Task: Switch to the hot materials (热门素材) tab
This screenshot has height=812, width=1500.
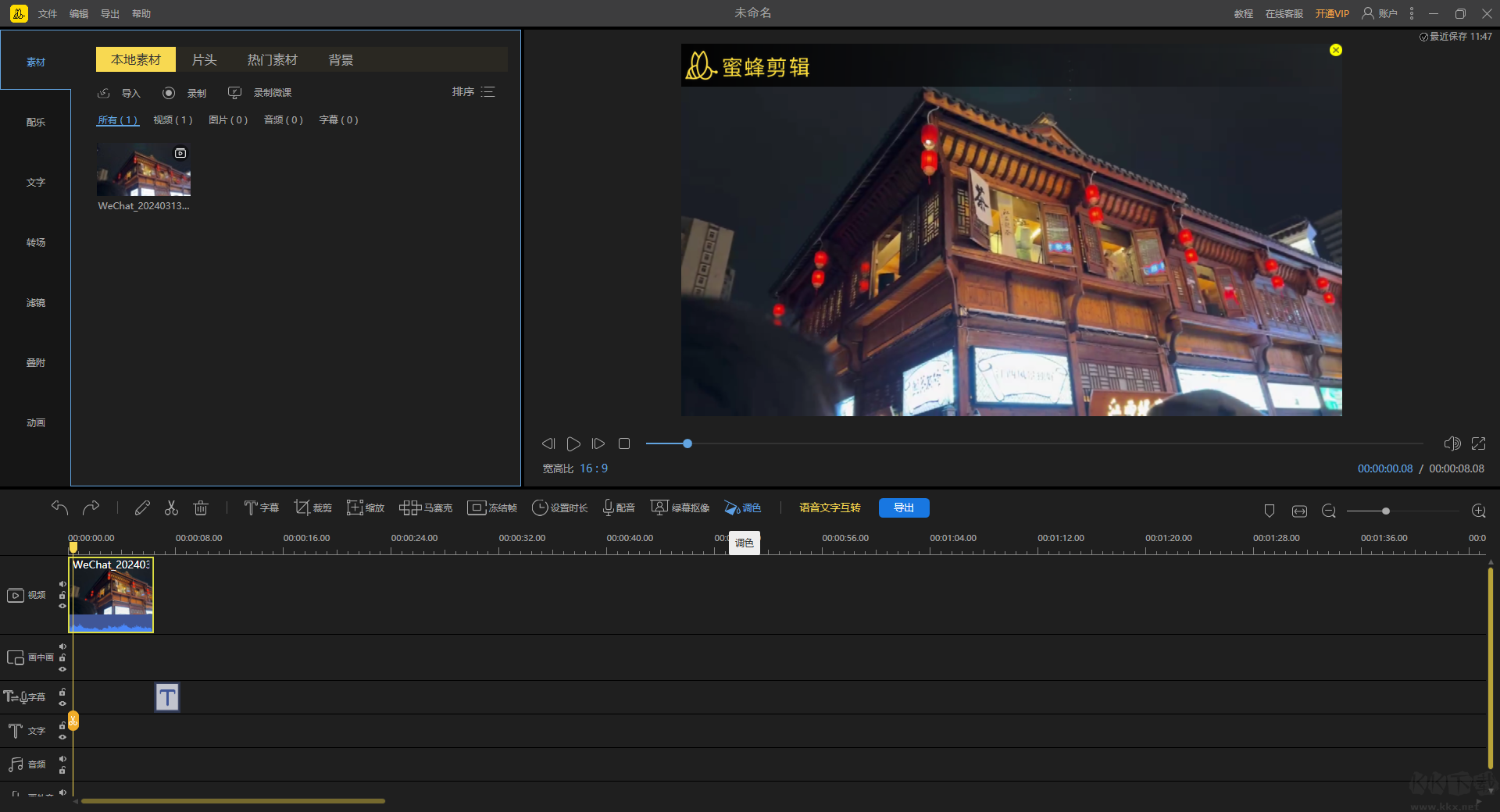Action: point(272,60)
